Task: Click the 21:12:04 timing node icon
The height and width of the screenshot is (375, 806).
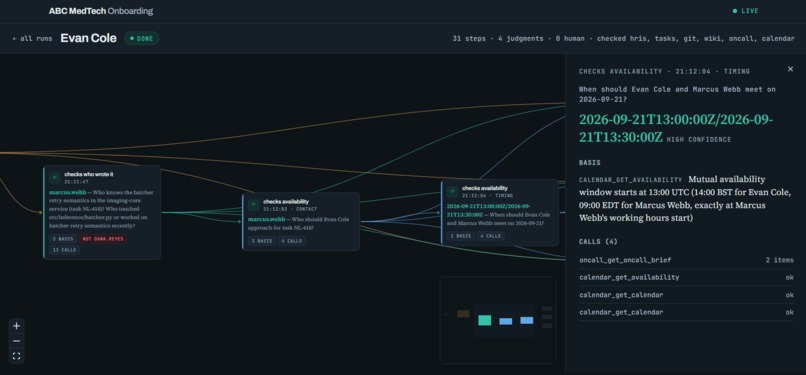Action: coord(452,191)
